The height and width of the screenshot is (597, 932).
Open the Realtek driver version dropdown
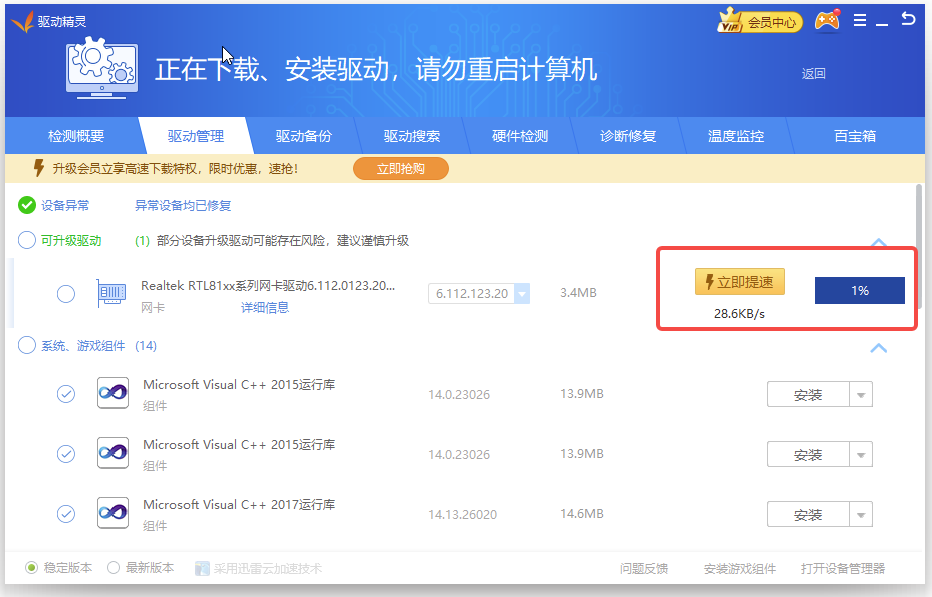coord(522,294)
